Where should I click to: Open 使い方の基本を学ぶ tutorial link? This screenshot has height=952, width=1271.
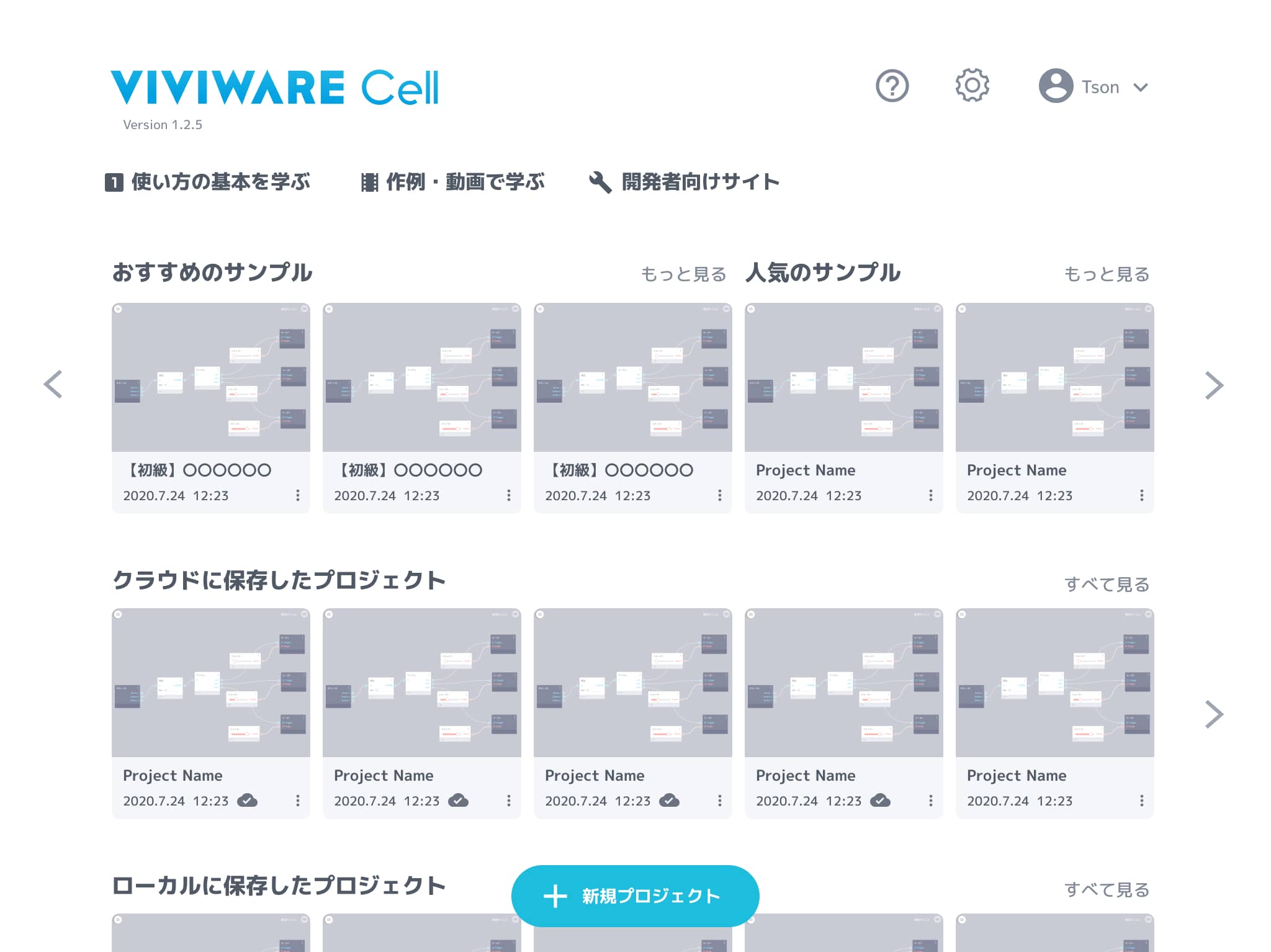[208, 182]
